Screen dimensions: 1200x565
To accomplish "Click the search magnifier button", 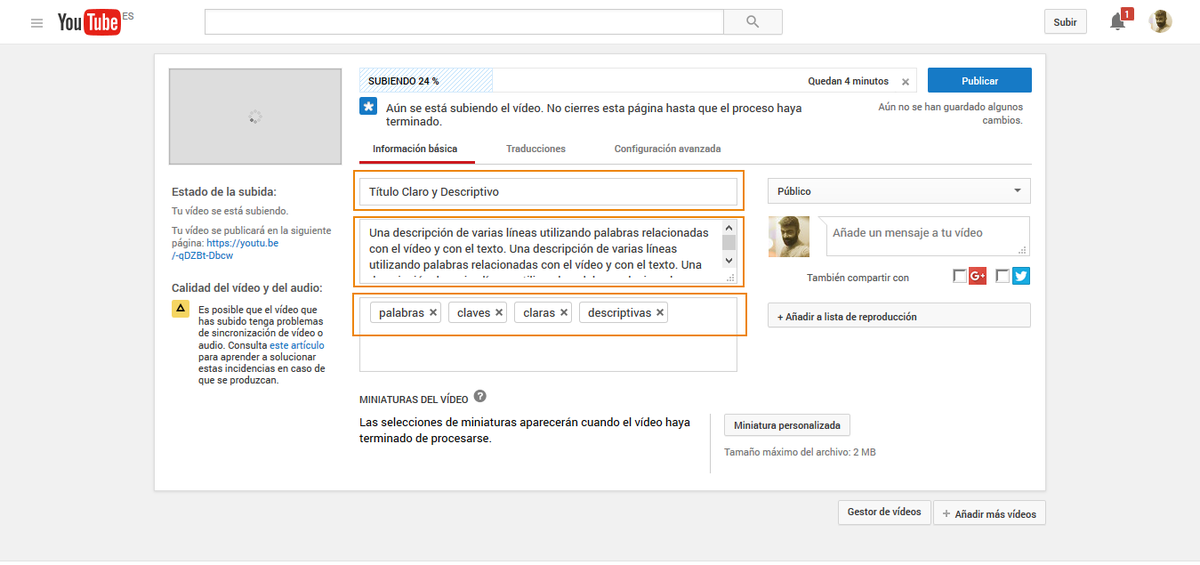I will tap(753, 22).
